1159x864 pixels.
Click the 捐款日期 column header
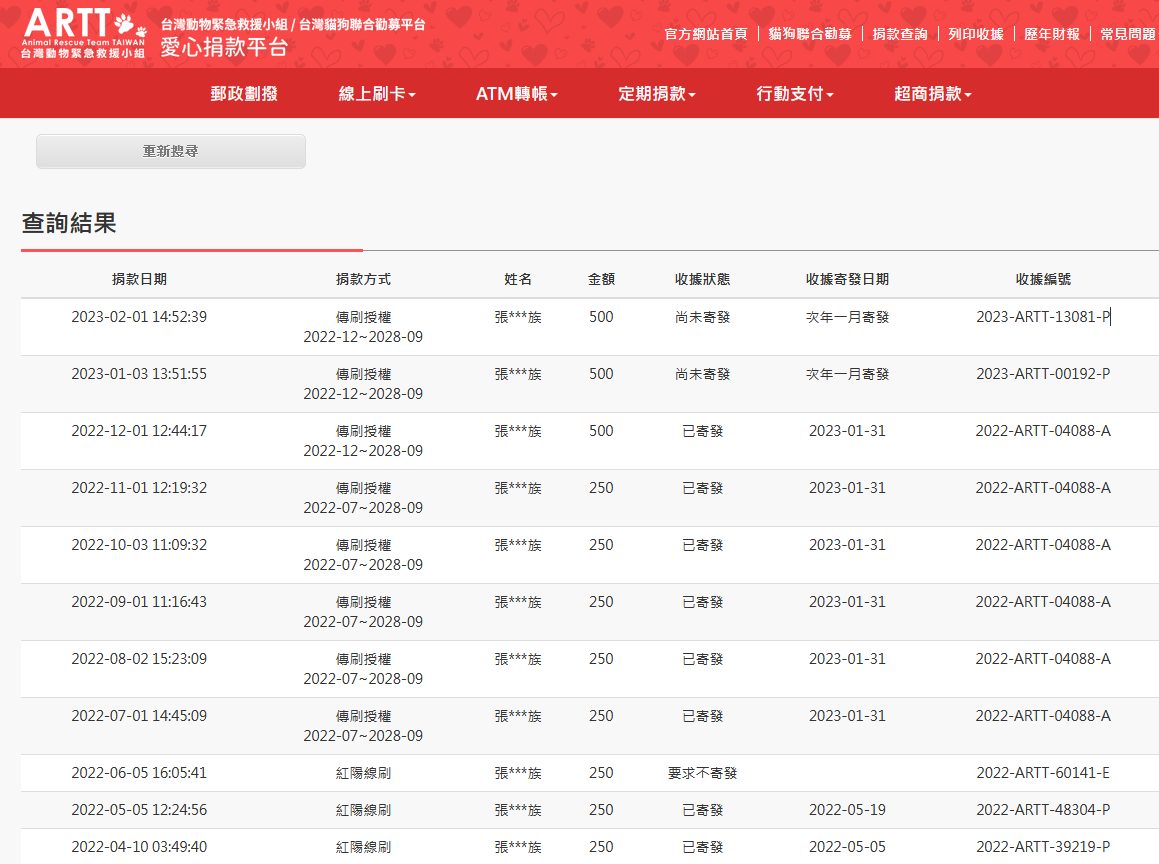tap(139, 280)
